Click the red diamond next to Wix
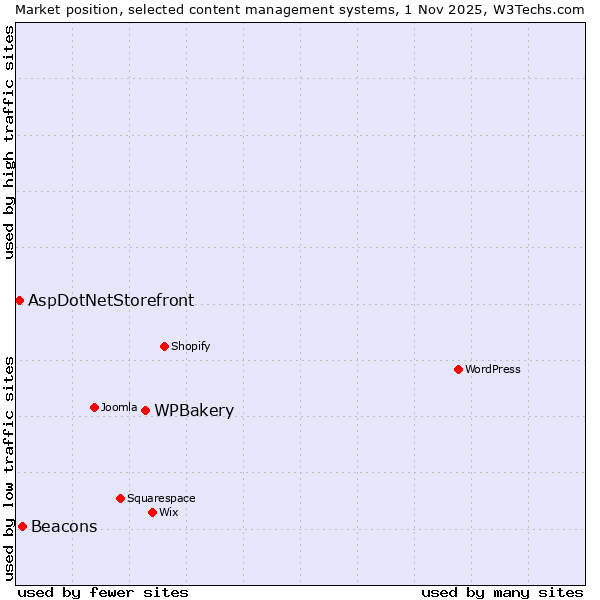This screenshot has height=600, width=600. tap(152, 512)
